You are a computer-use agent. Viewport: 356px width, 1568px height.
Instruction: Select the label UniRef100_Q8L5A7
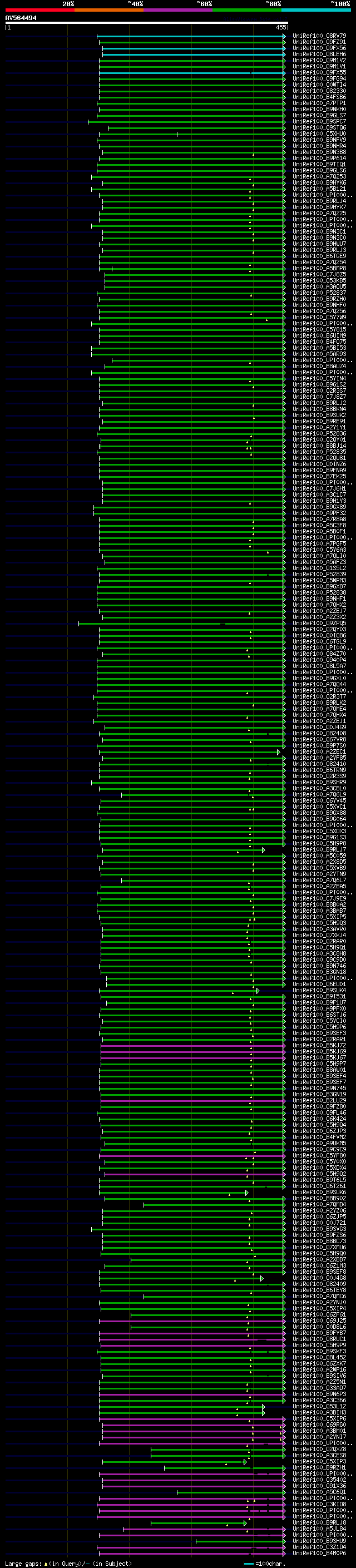tap(319, 666)
